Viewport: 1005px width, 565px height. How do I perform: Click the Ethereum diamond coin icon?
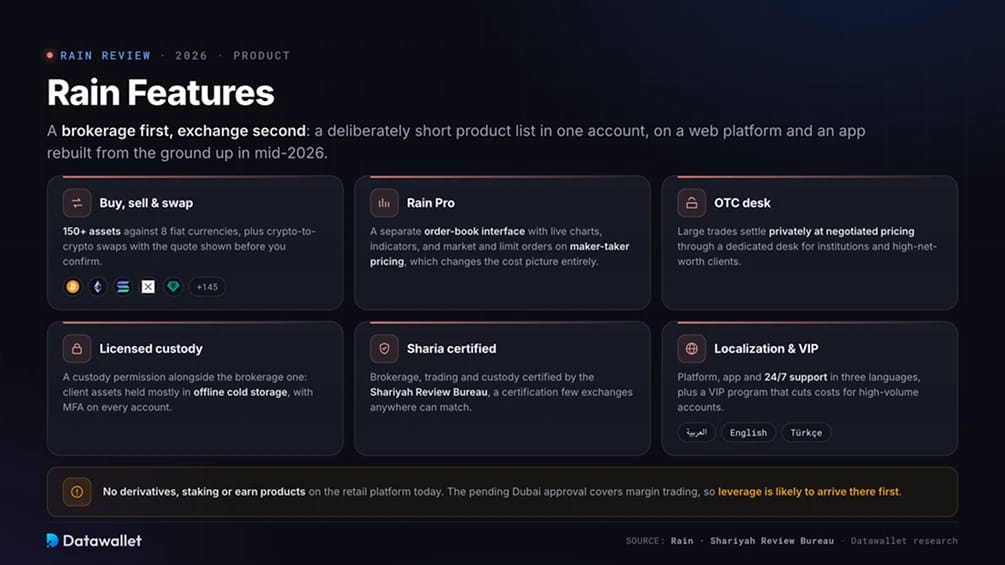tap(97, 286)
